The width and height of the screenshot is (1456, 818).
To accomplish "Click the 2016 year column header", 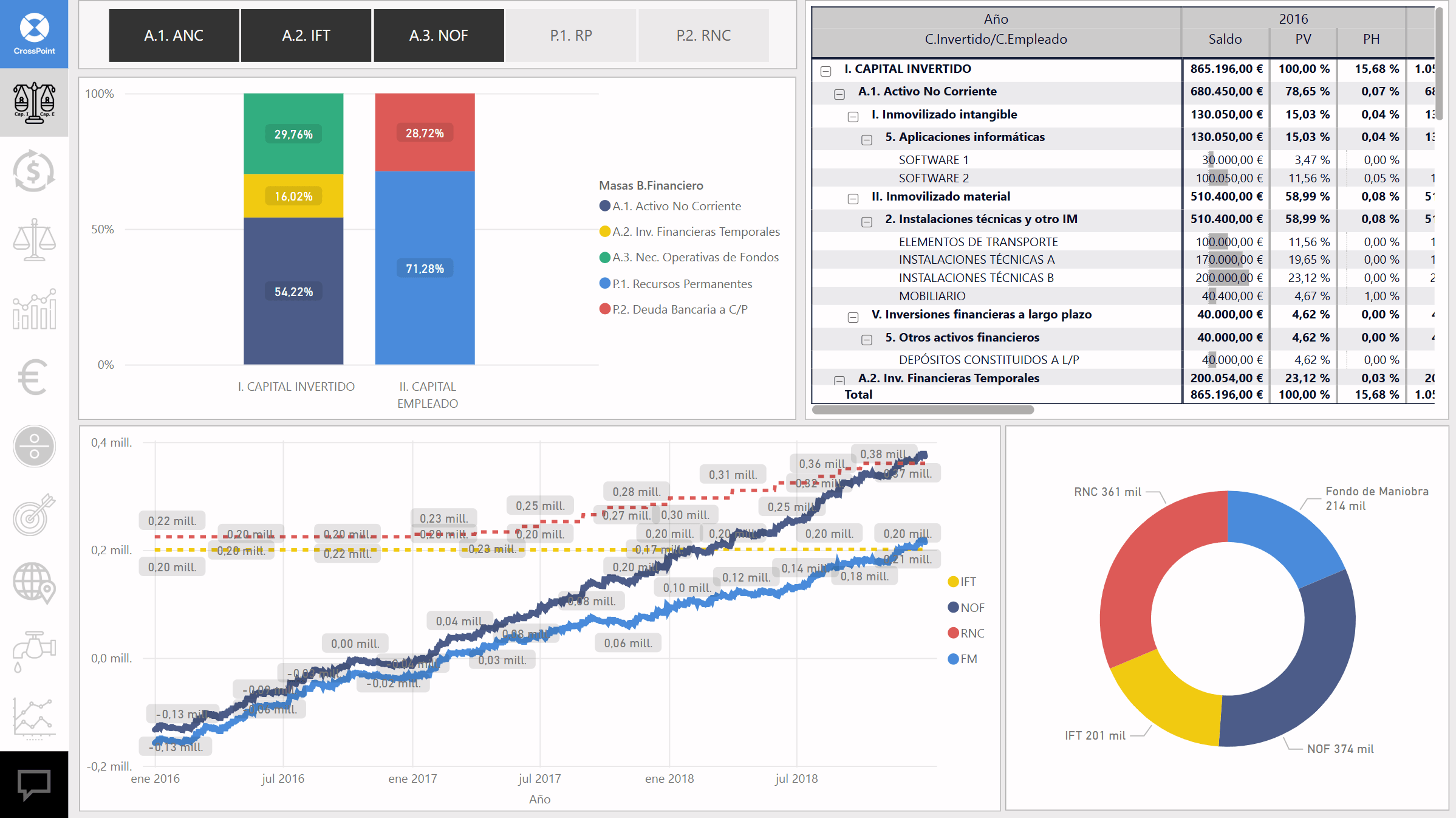I will (1293, 19).
